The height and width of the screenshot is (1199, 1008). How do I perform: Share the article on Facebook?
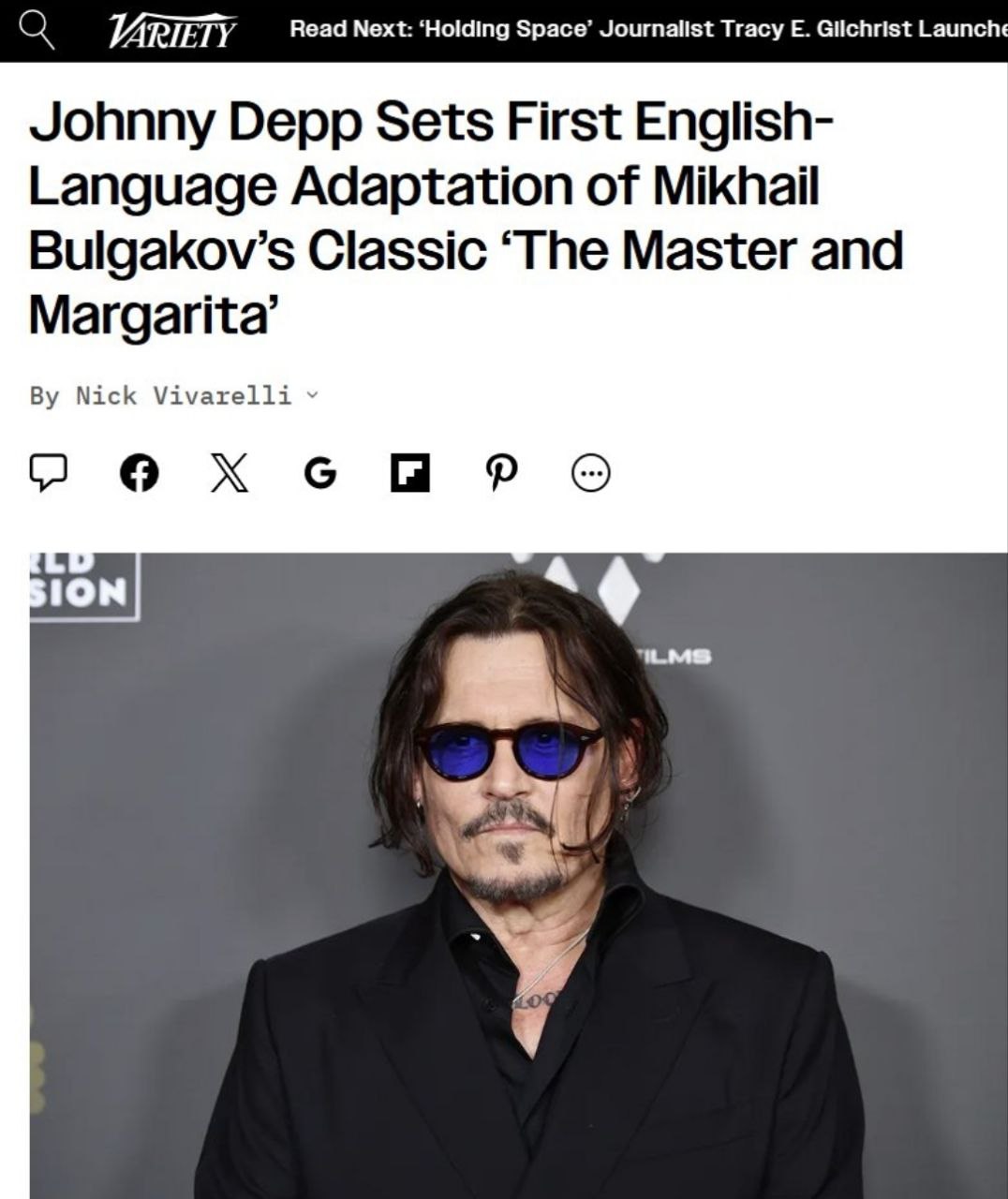(x=139, y=473)
